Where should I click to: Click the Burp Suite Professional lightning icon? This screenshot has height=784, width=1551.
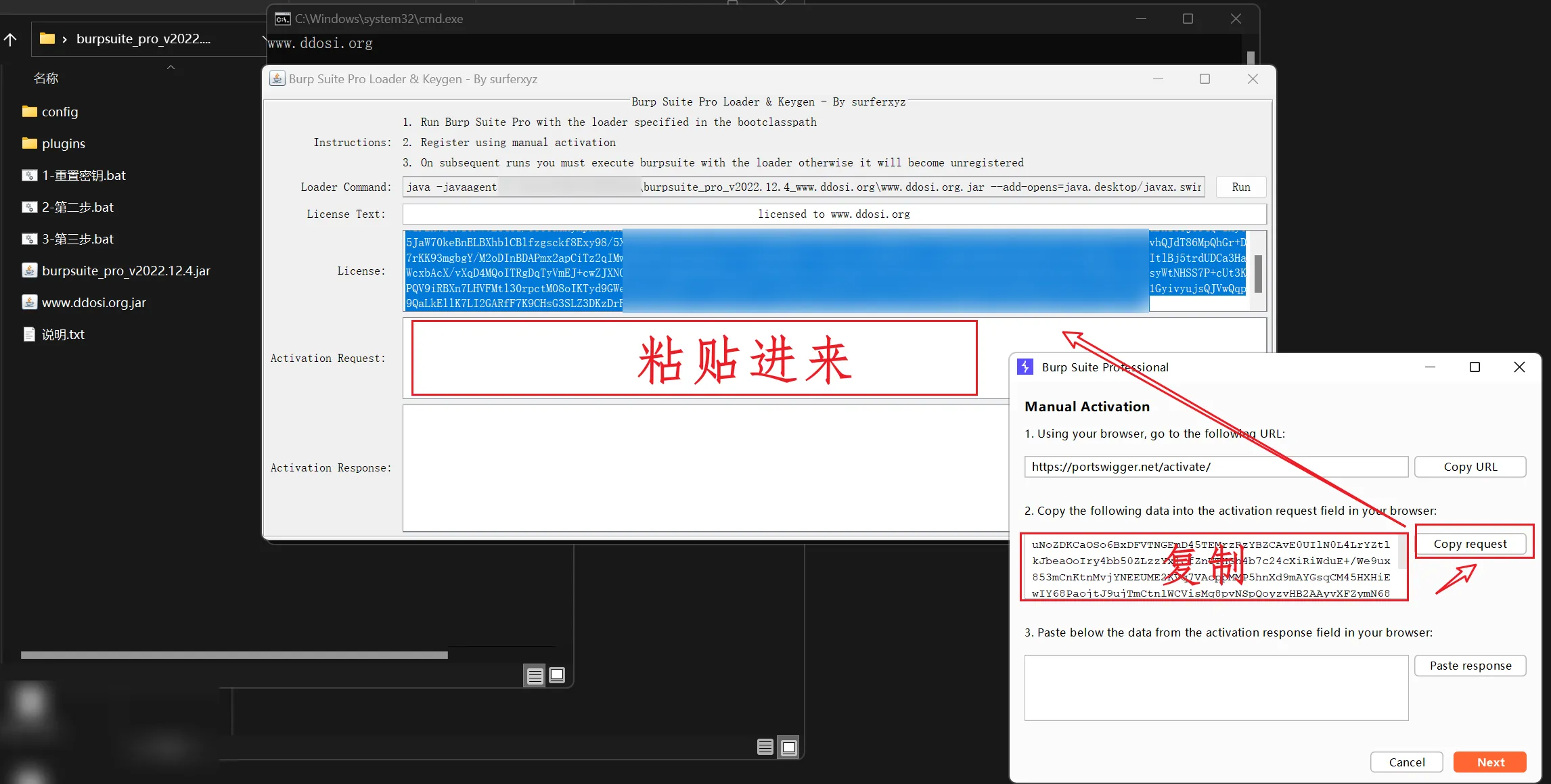[x=1025, y=367]
